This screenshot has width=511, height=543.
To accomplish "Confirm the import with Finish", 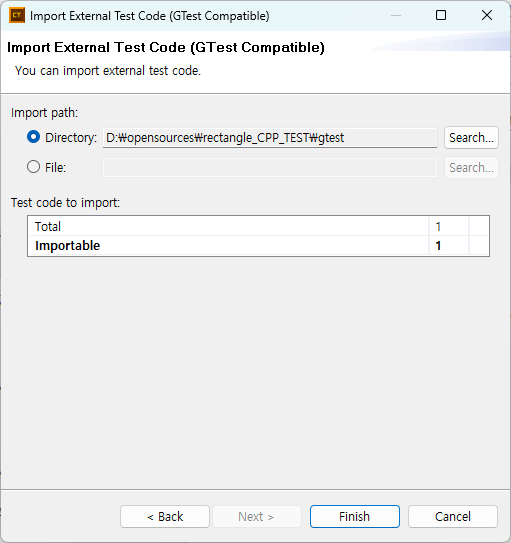I will [355, 516].
